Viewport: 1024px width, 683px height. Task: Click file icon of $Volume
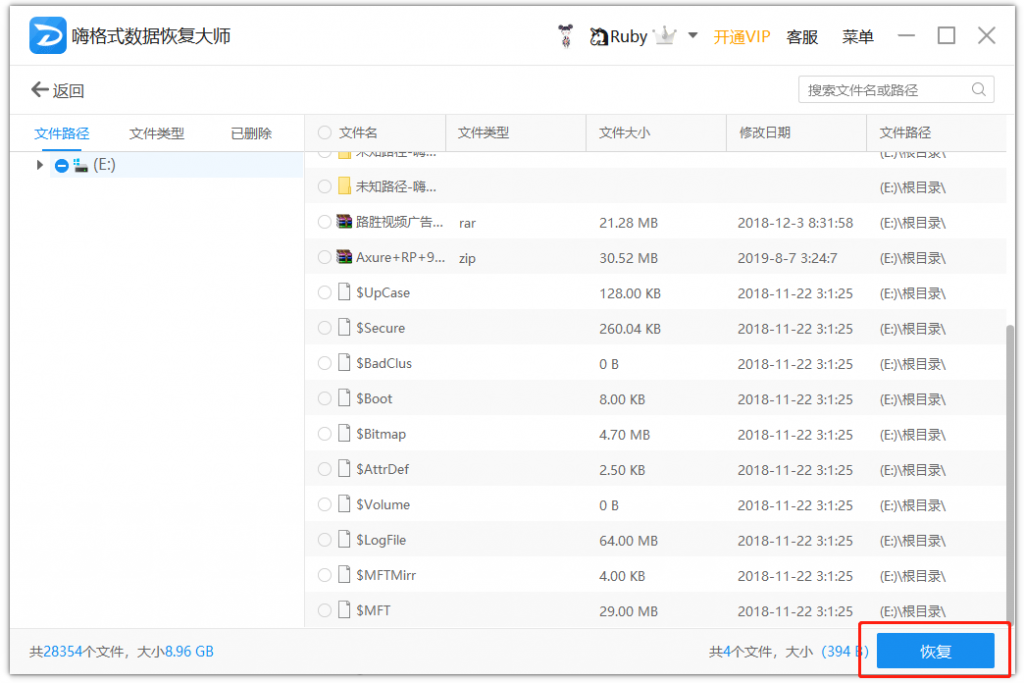click(x=344, y=503)
